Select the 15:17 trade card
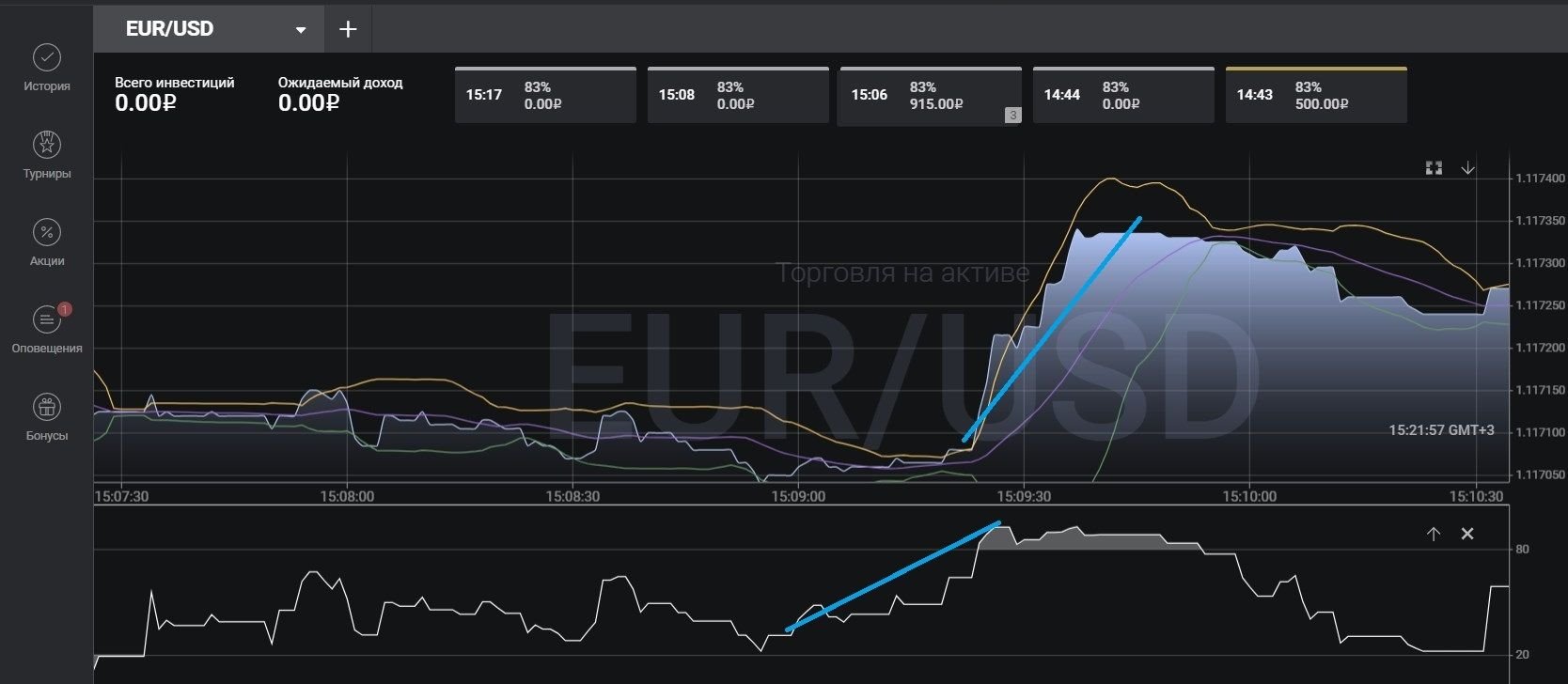Screen dimensions: 1568x684 tap(545, 95)
